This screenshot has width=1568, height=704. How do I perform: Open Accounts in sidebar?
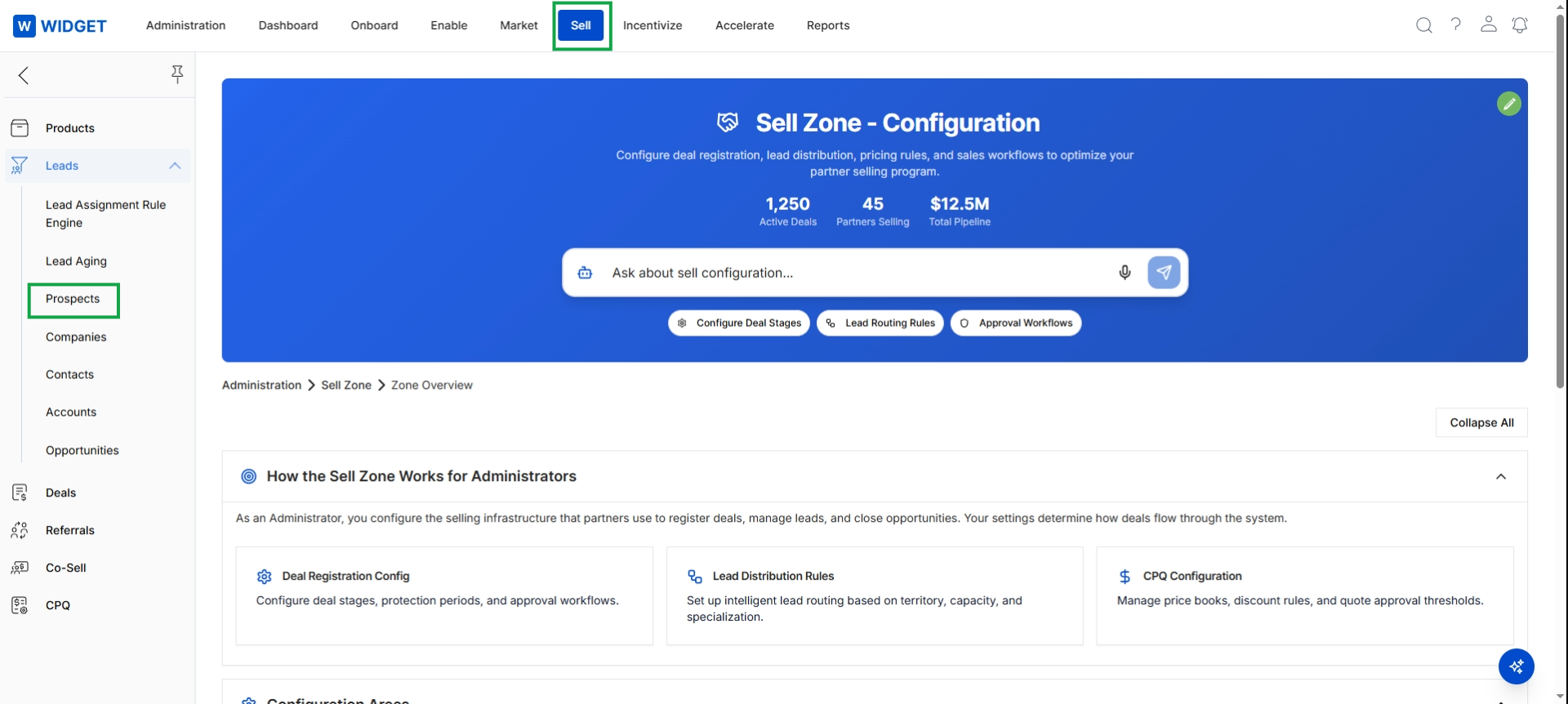(71, 412)
